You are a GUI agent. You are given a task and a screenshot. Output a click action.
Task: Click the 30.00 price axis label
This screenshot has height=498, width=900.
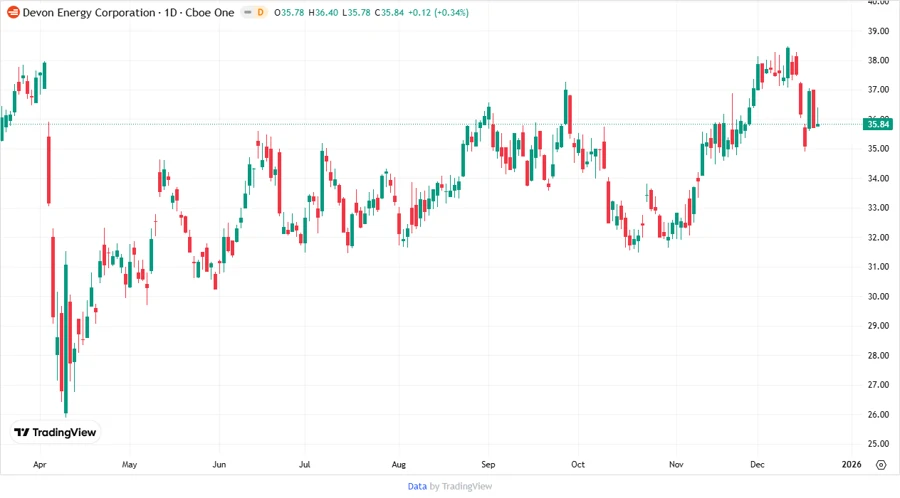pyautogui.click(x=878, y=297)
